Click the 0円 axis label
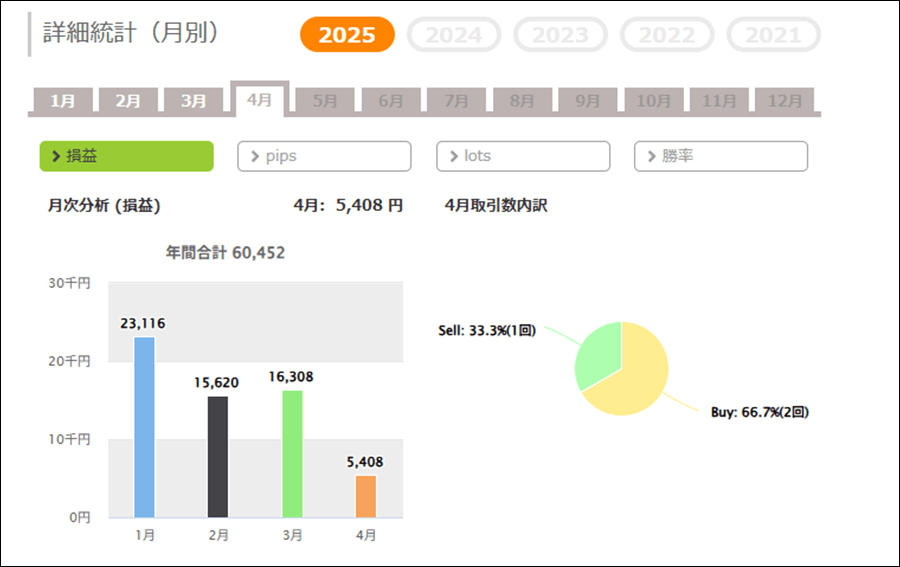The image size is (900, 567). coord(80,518)
